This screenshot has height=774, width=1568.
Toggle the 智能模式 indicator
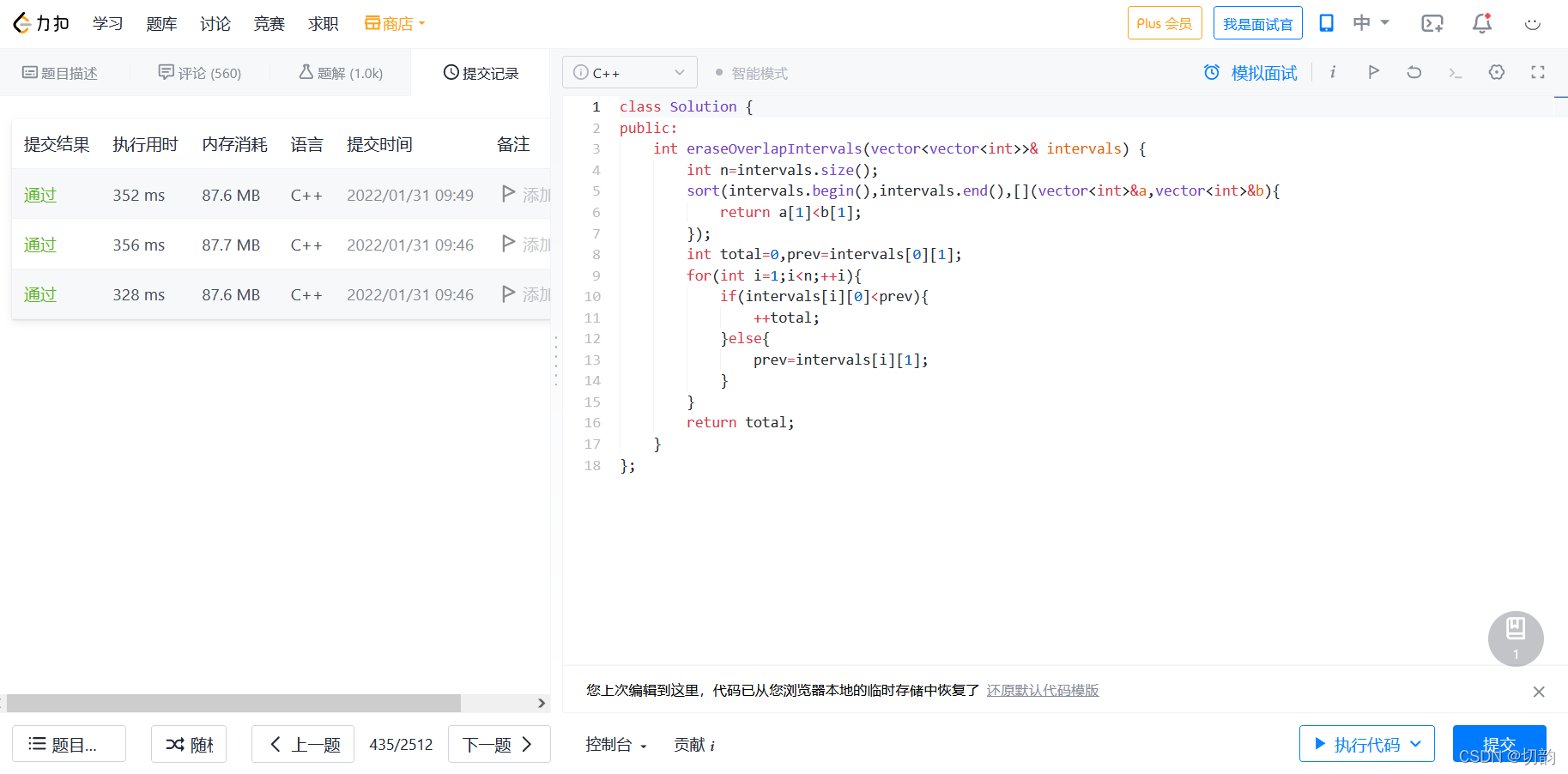pos(752,73)
